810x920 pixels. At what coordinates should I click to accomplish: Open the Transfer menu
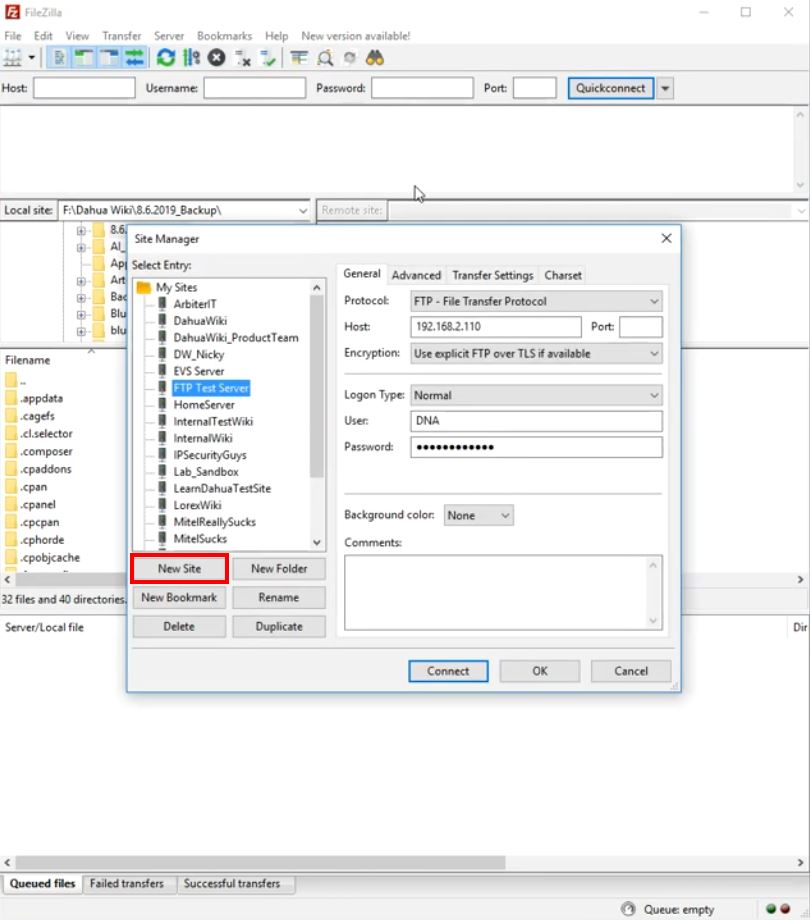tap(121, 36)
